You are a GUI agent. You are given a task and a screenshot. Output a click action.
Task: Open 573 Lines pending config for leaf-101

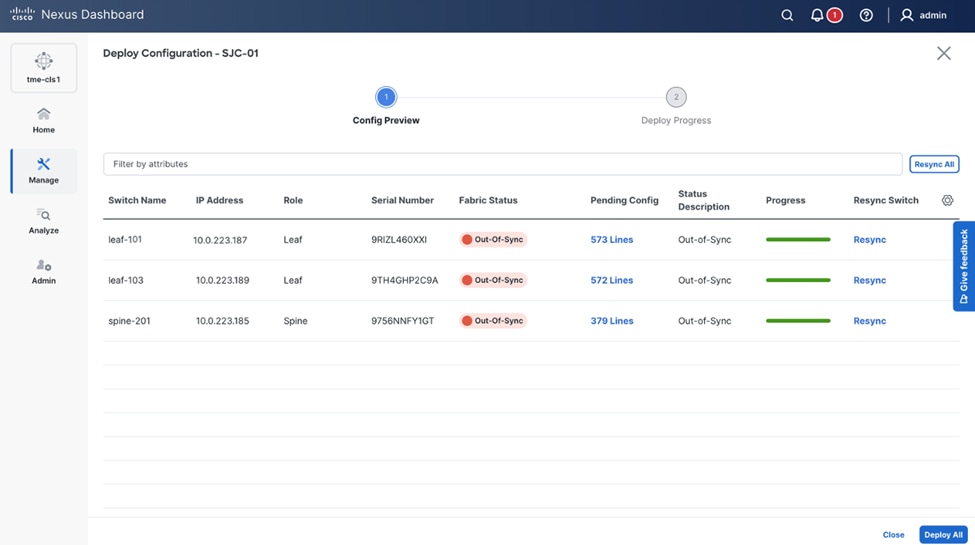[611, 240]
